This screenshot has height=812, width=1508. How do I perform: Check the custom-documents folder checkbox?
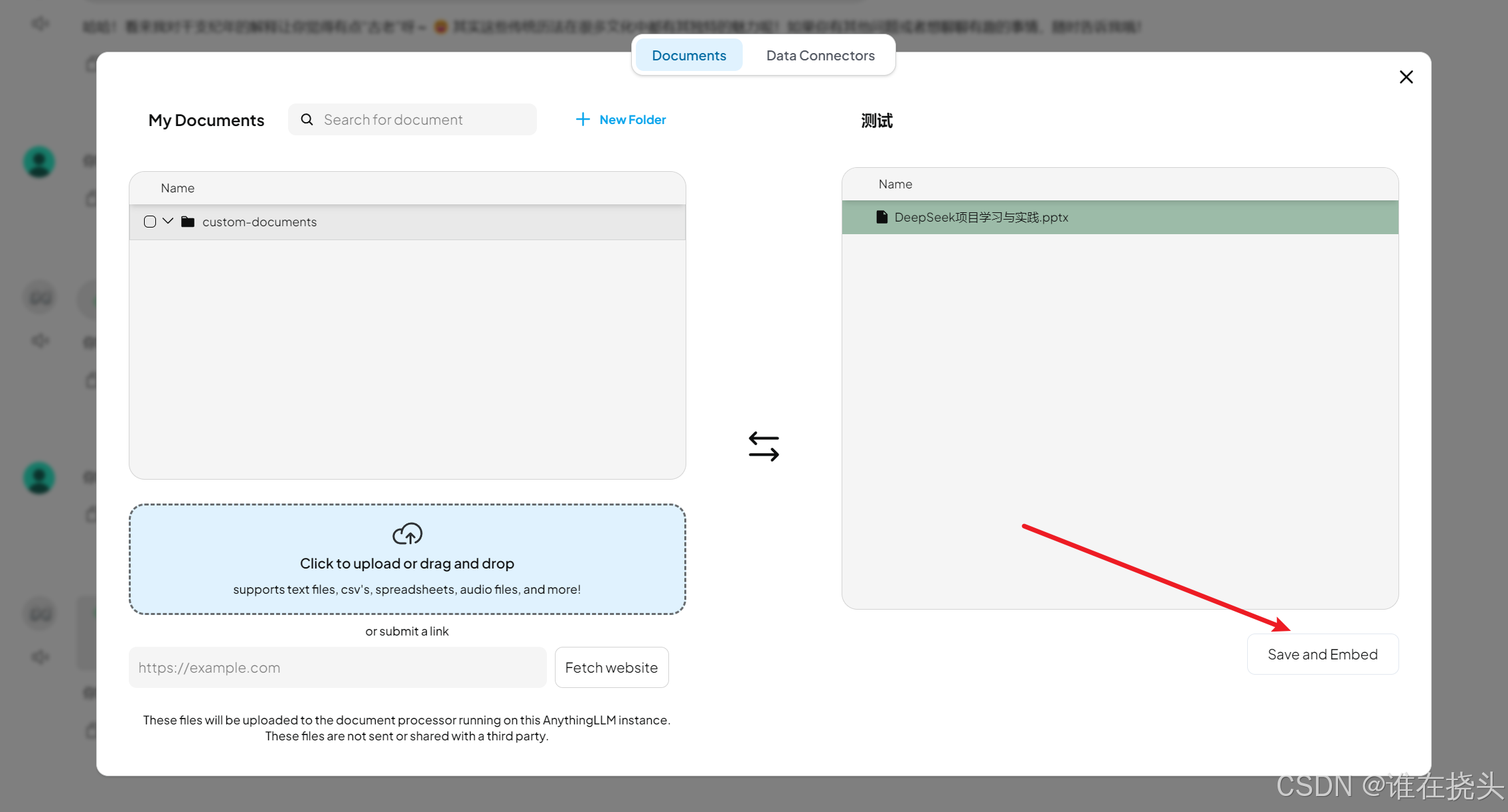(150, 222)
